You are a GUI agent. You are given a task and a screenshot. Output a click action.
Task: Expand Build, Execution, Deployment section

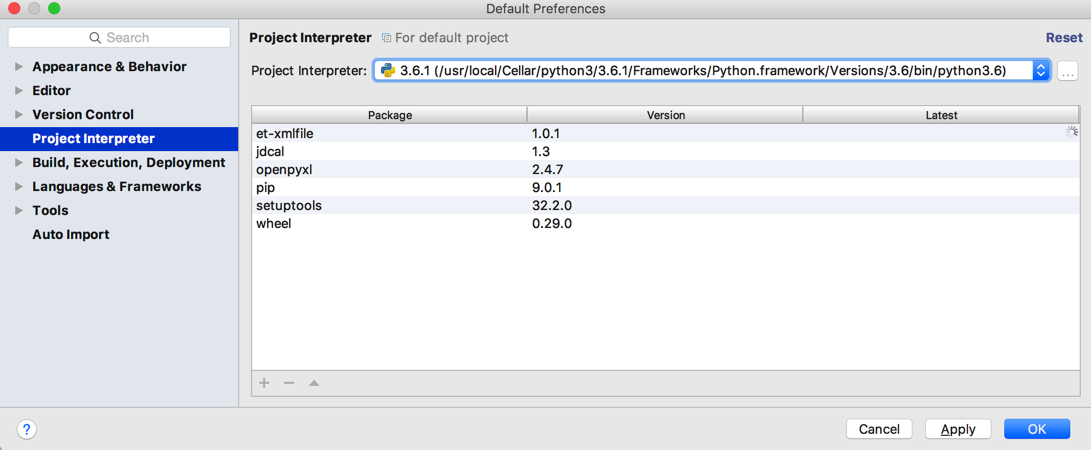point(19,163)
